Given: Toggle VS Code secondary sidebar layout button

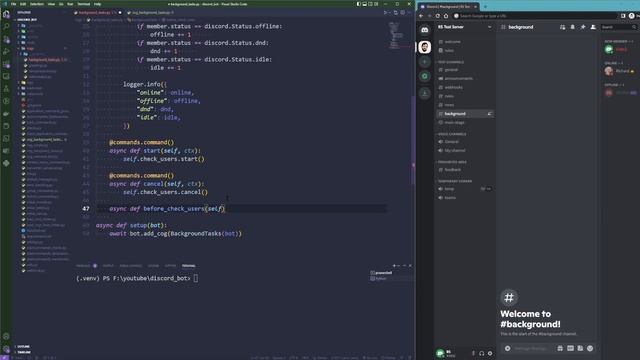Looking at the screenshot, I should coord(370,4).
